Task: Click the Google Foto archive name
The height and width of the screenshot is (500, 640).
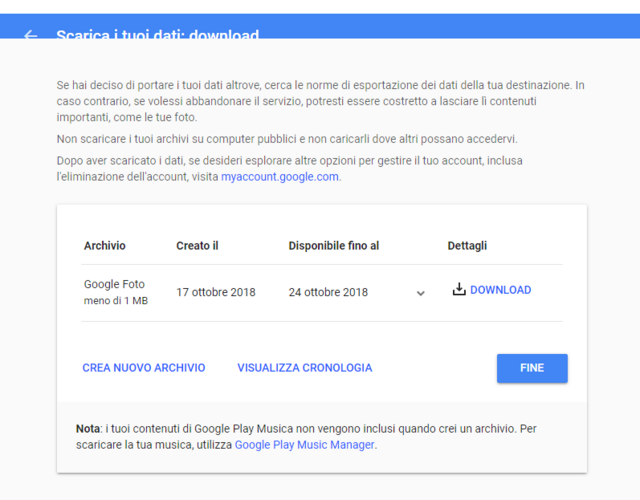Action: 114,284
